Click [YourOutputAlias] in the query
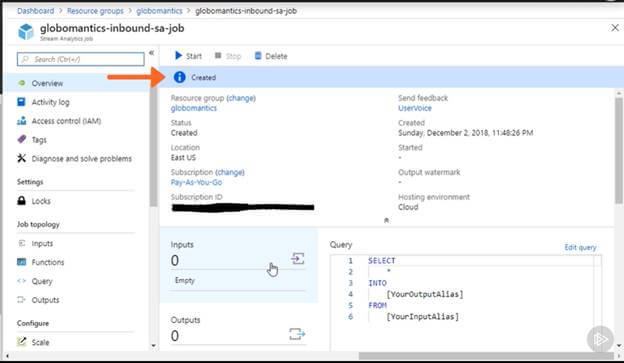Image resolution: width=624 pixels, height=363 pixels. coord(425,294)
